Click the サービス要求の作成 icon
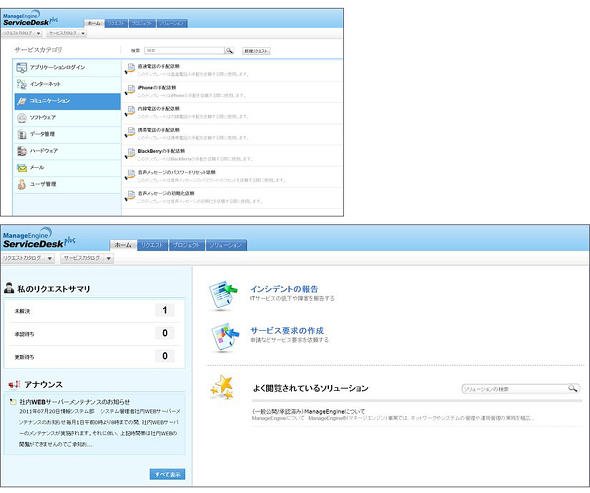 225,337
